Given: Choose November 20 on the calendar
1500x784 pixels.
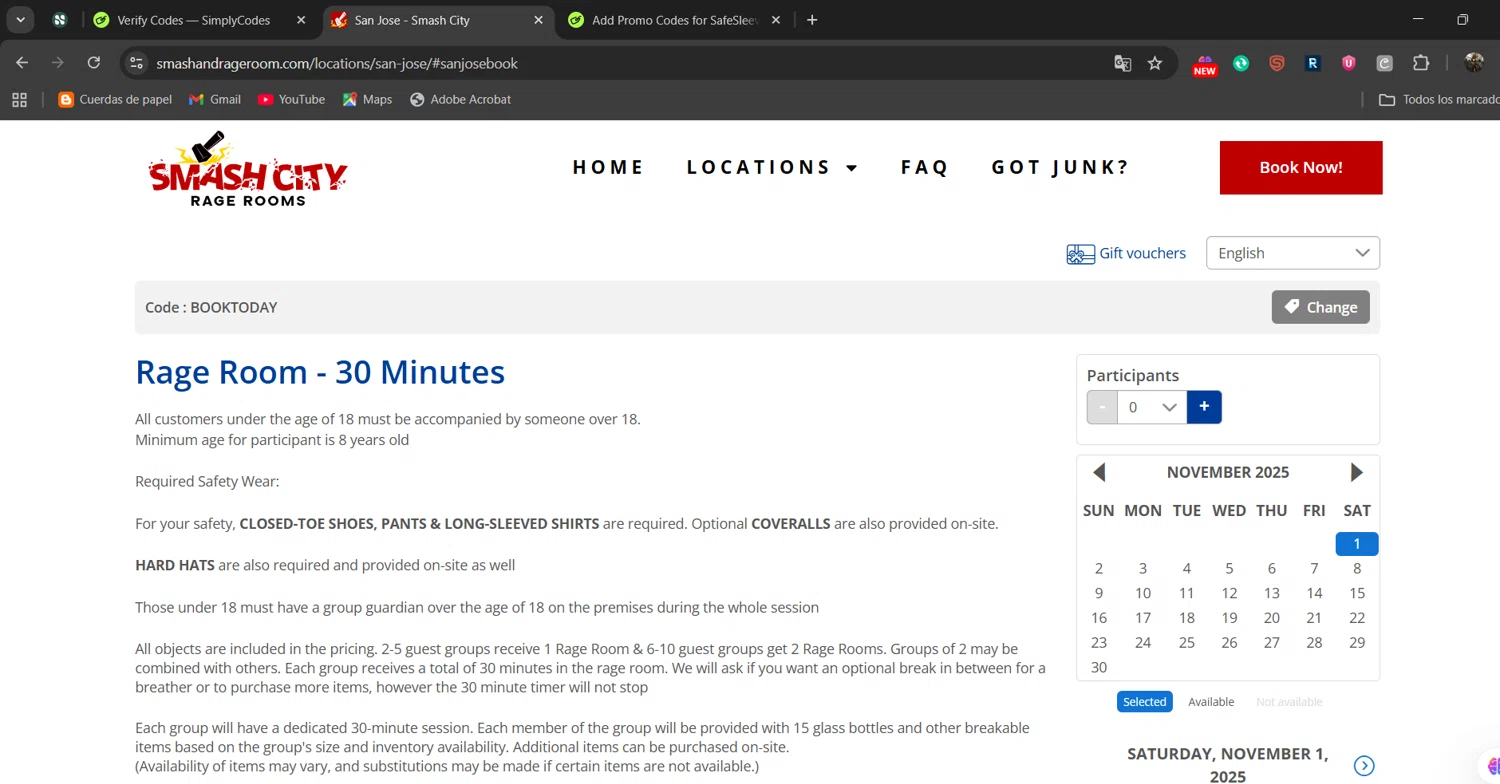Looking at the screenshot, I should 1272,618.
